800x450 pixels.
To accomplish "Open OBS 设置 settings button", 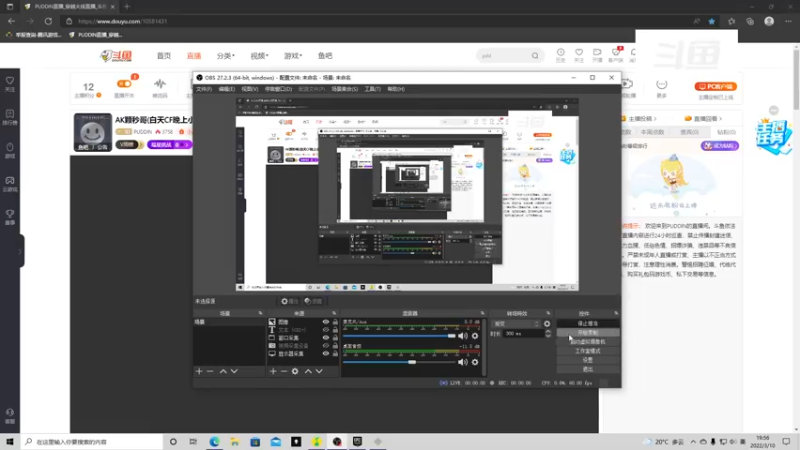I will click(588, 360).
